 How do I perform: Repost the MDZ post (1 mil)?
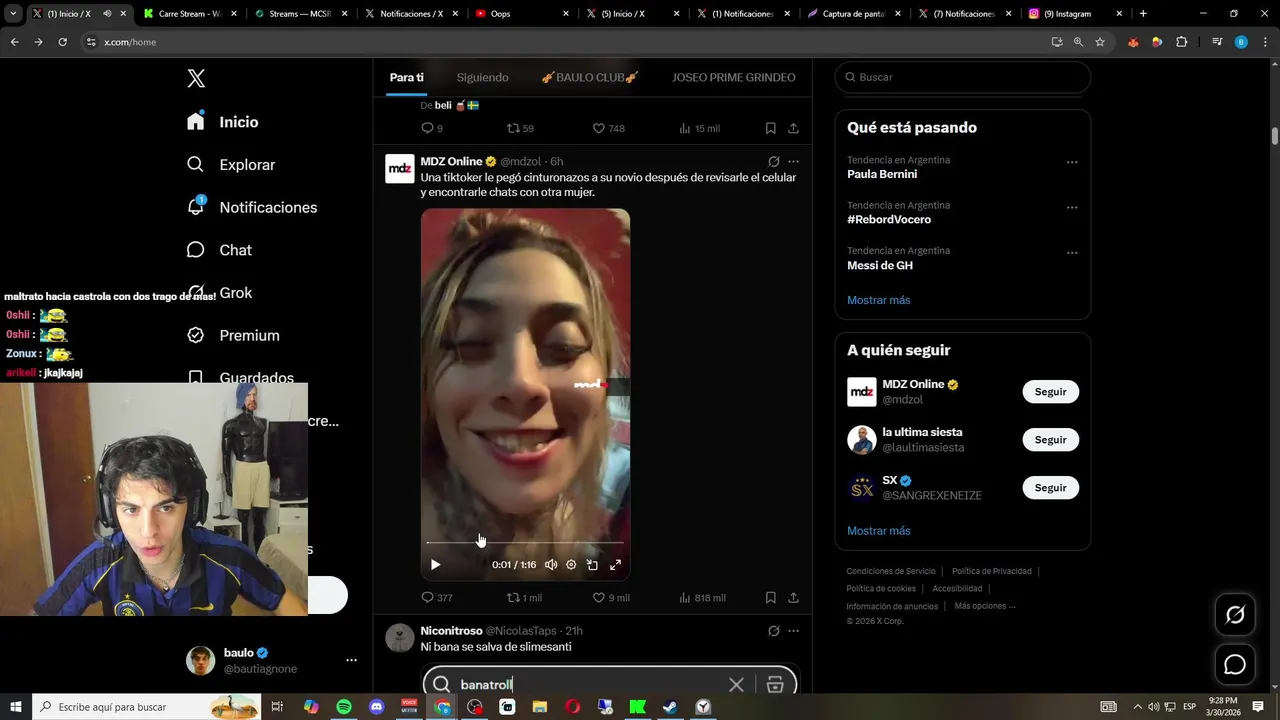[x=524, y=598]
